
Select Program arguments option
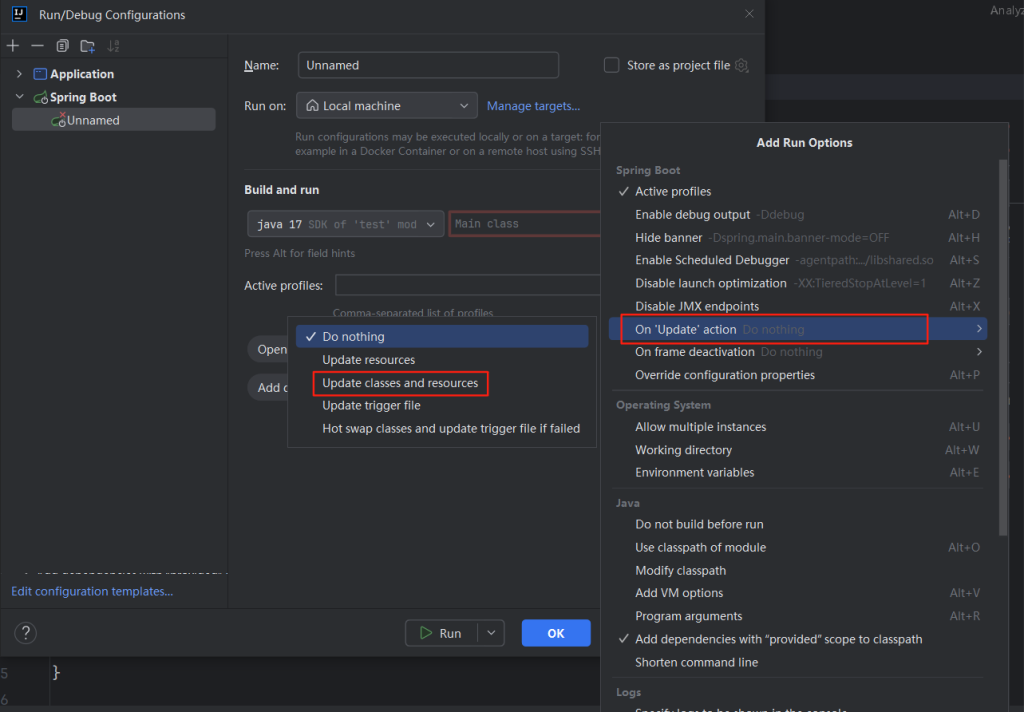click(x=799, y=616)
